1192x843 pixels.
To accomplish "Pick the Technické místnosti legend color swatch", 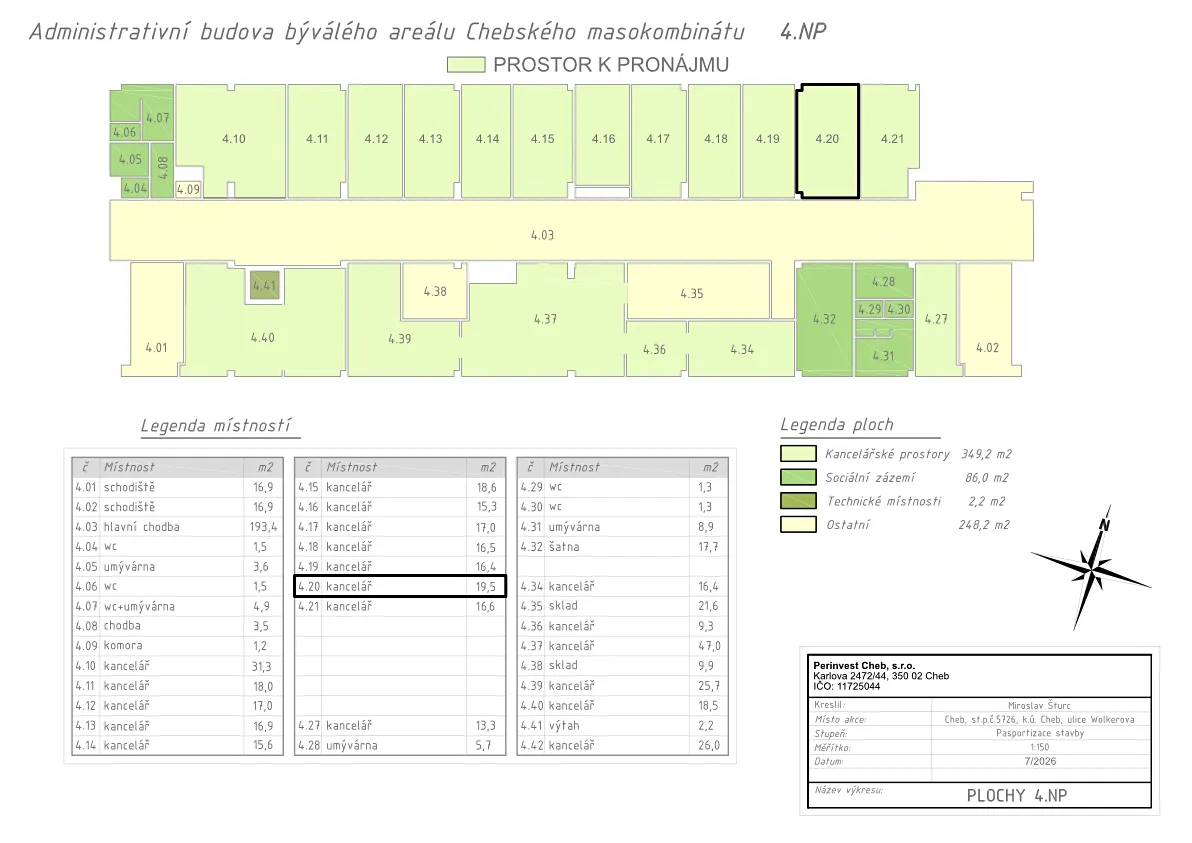I will coord(798,501).
